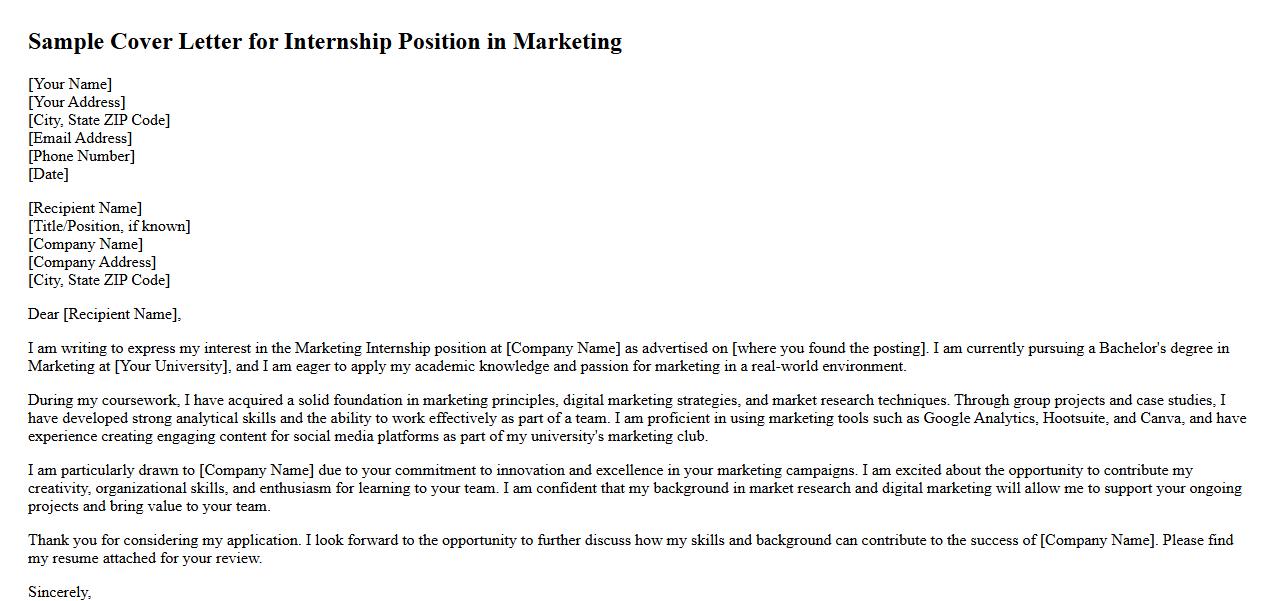Image resolution: width=1278 pixels, height=601 pixels.
Task: Click the [where you found the posting] placeholder
Action: [x=829, y=348]
